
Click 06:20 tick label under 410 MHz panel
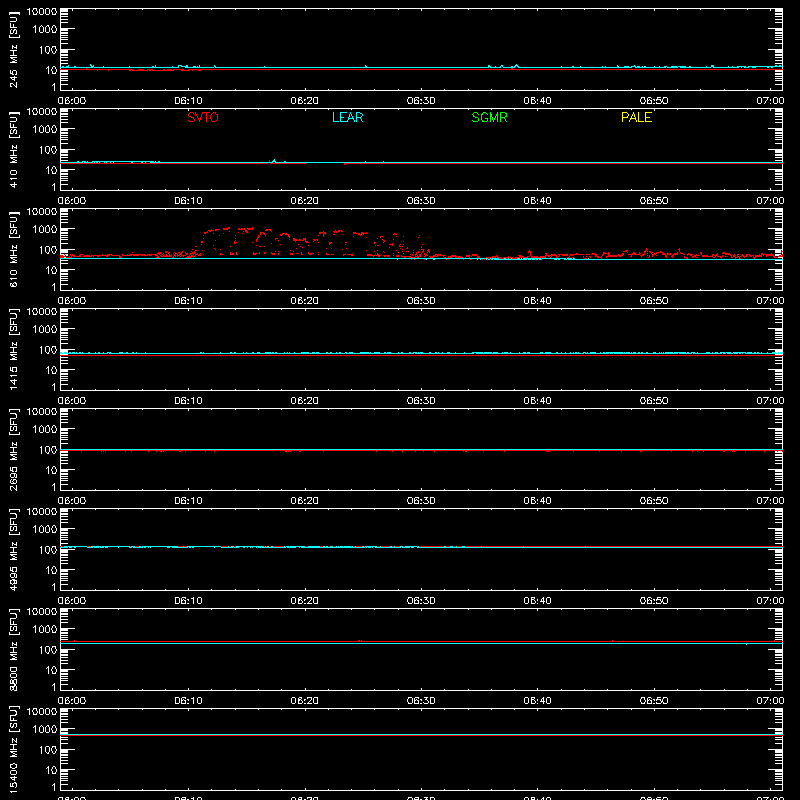click(x=305, y=201)
